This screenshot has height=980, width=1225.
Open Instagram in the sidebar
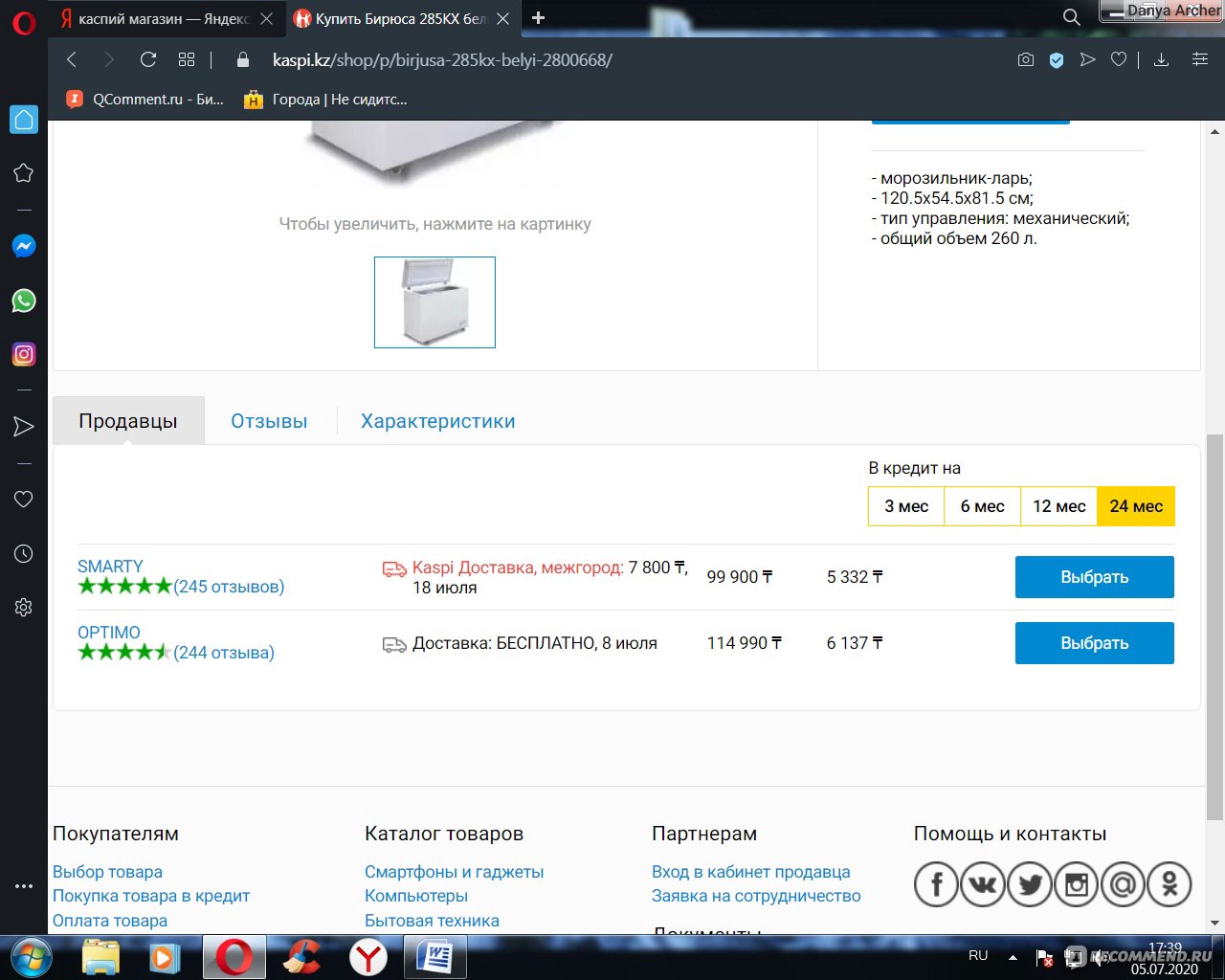click(24, 354)
